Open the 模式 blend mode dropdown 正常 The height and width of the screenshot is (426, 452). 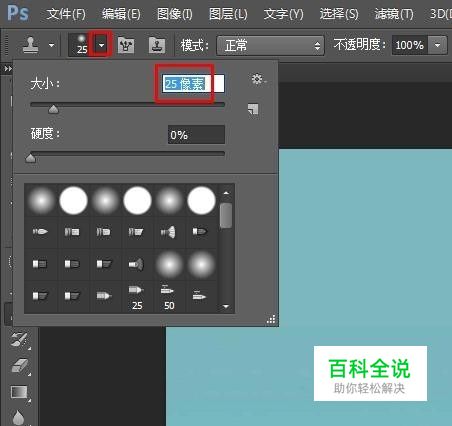pyautogui.click(x=270, y=45)
